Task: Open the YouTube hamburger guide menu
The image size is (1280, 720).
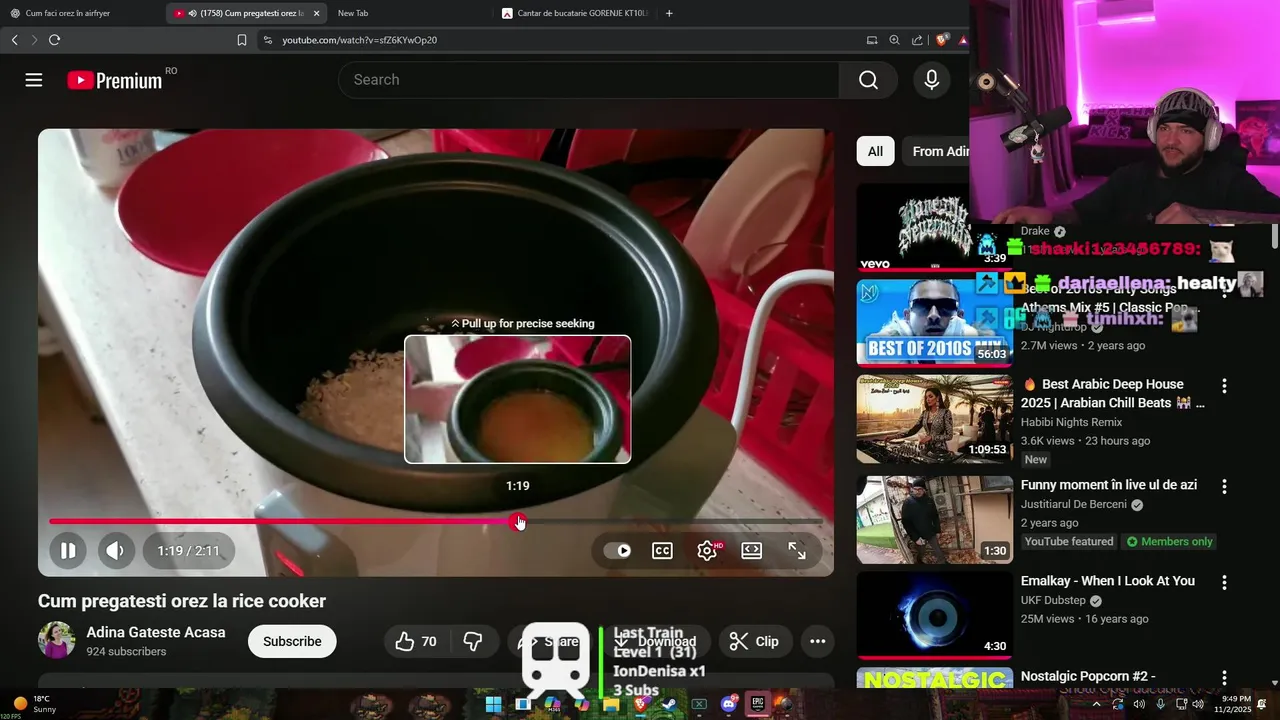Action: [34, 80]
